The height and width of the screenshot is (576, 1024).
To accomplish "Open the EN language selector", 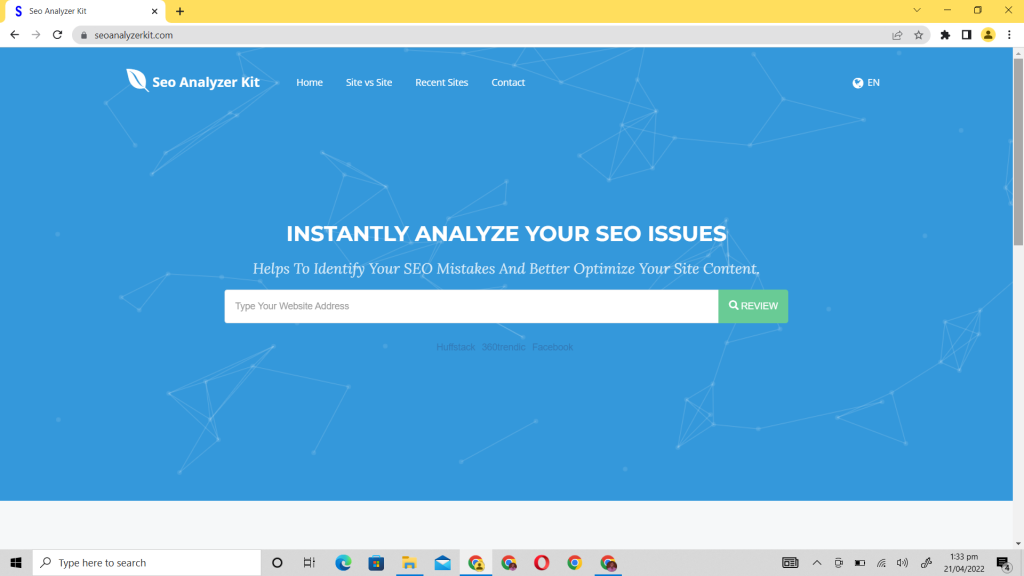I will [866, 83].
